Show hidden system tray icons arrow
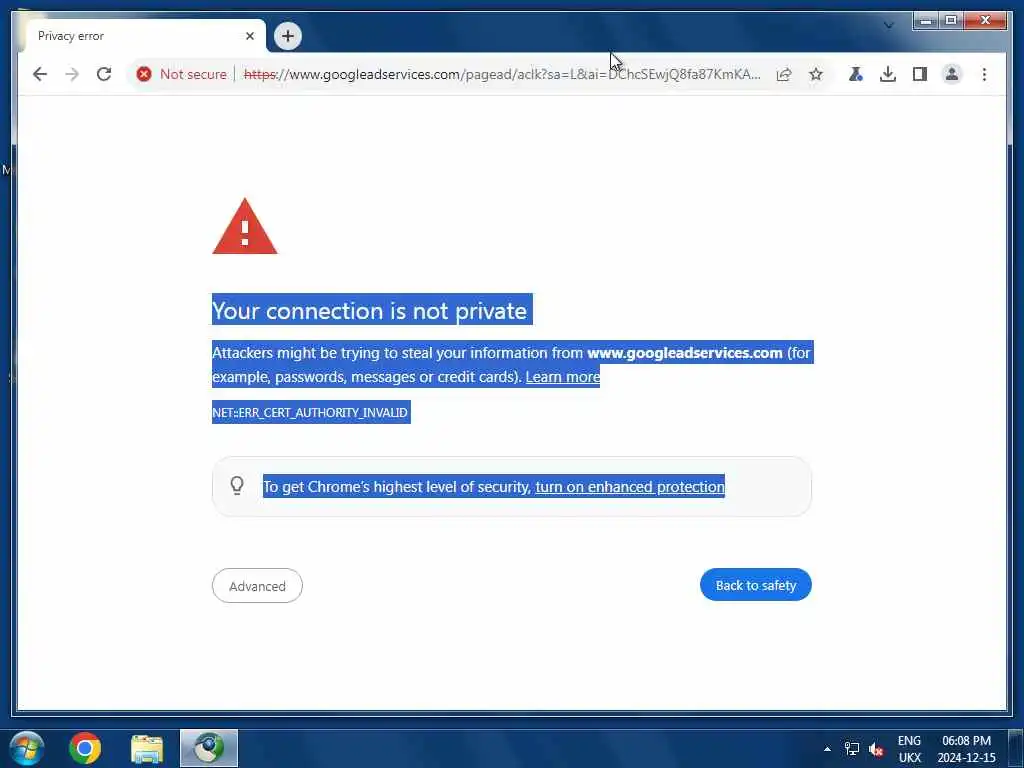The width and height of the screenshot is (1024, 768). pyautogui.click(x=827, y=749)
